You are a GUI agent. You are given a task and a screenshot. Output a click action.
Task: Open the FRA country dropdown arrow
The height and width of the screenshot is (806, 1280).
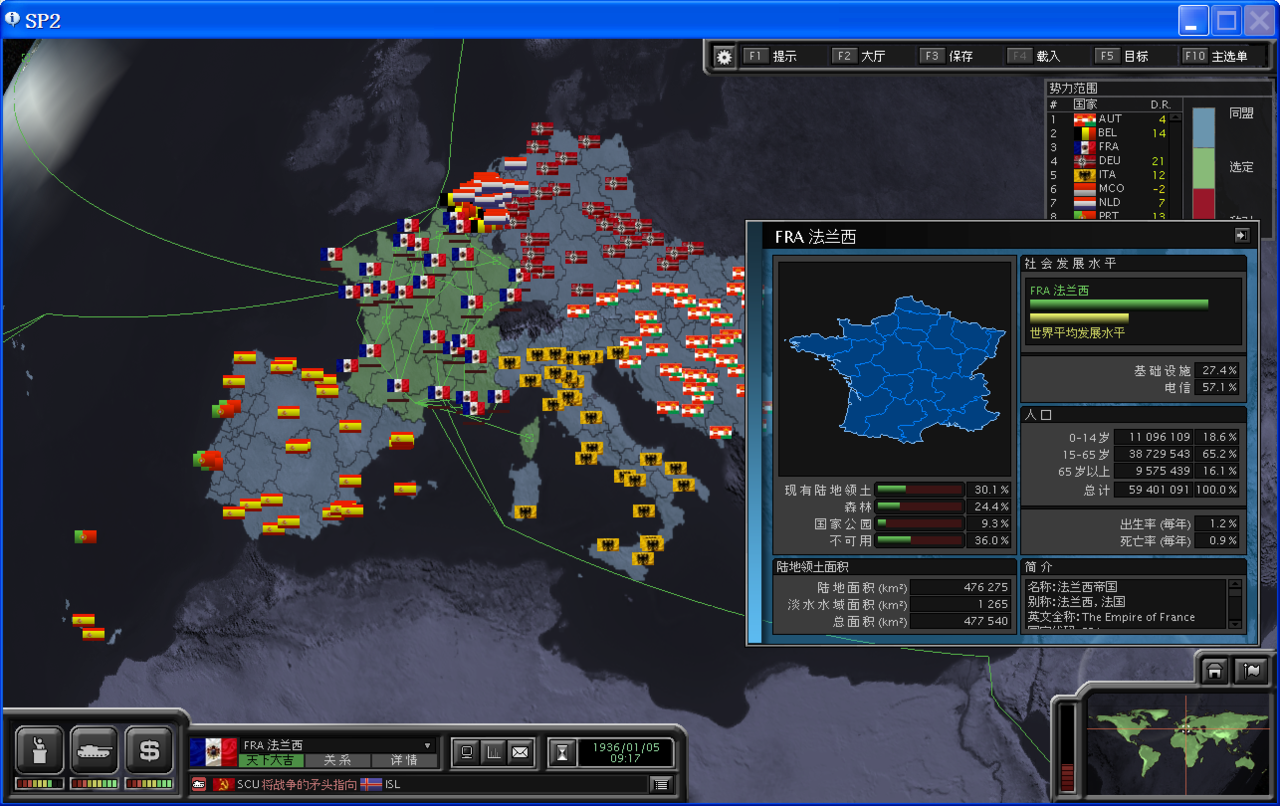pos(428,745)
